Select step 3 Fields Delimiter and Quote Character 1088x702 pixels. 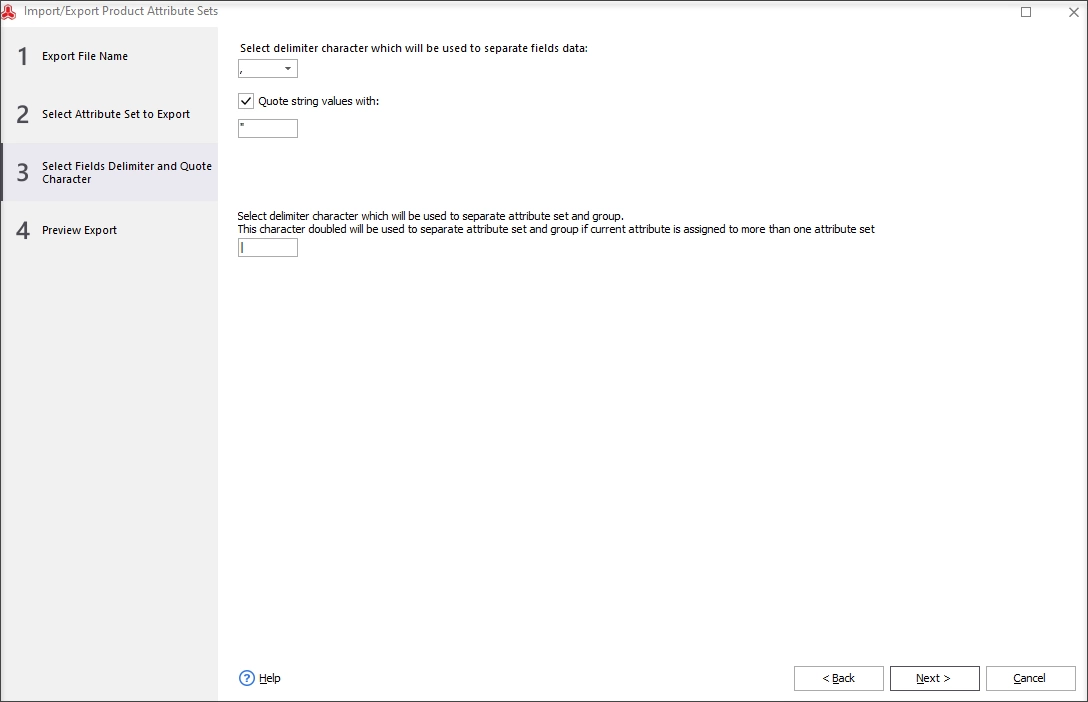[x=110, y=172]
